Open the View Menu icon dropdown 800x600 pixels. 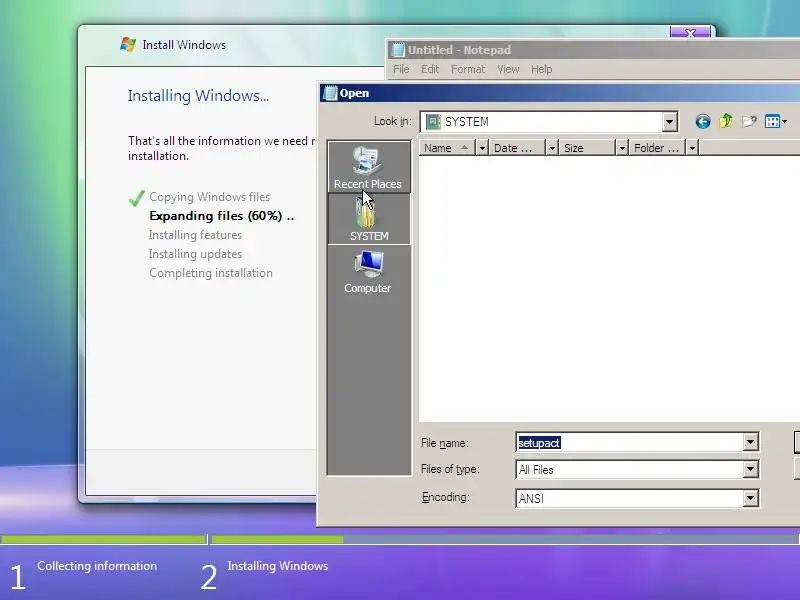coord(776,121)
